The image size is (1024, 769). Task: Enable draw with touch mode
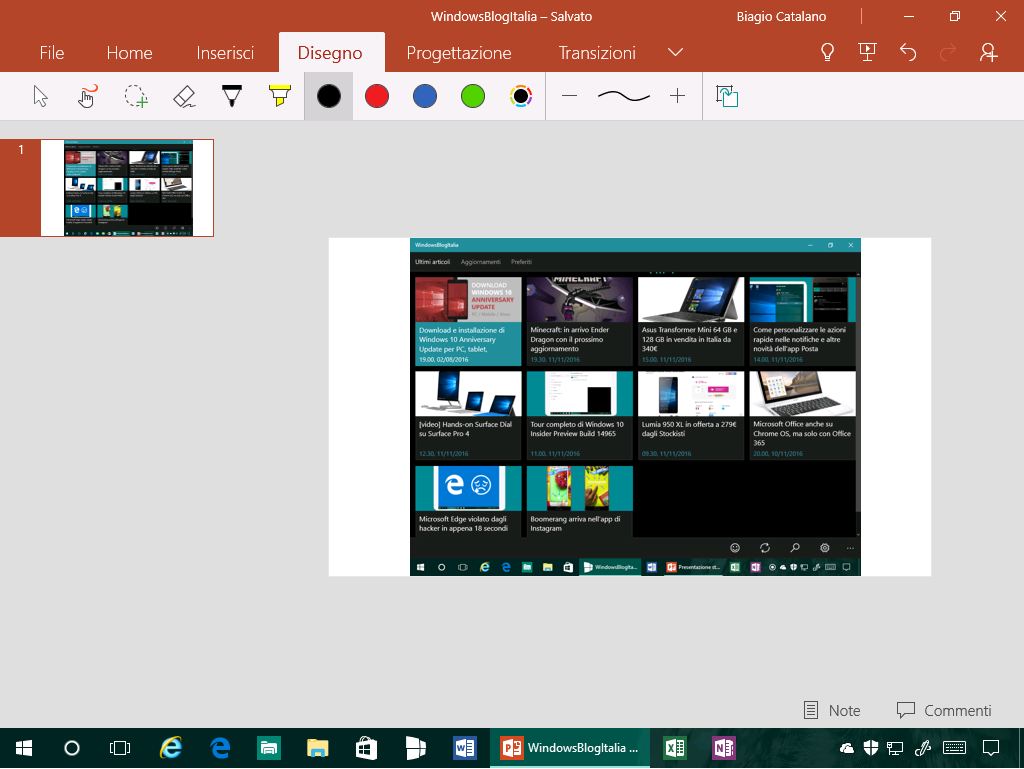pyautogui.click(x=88, y=97)
